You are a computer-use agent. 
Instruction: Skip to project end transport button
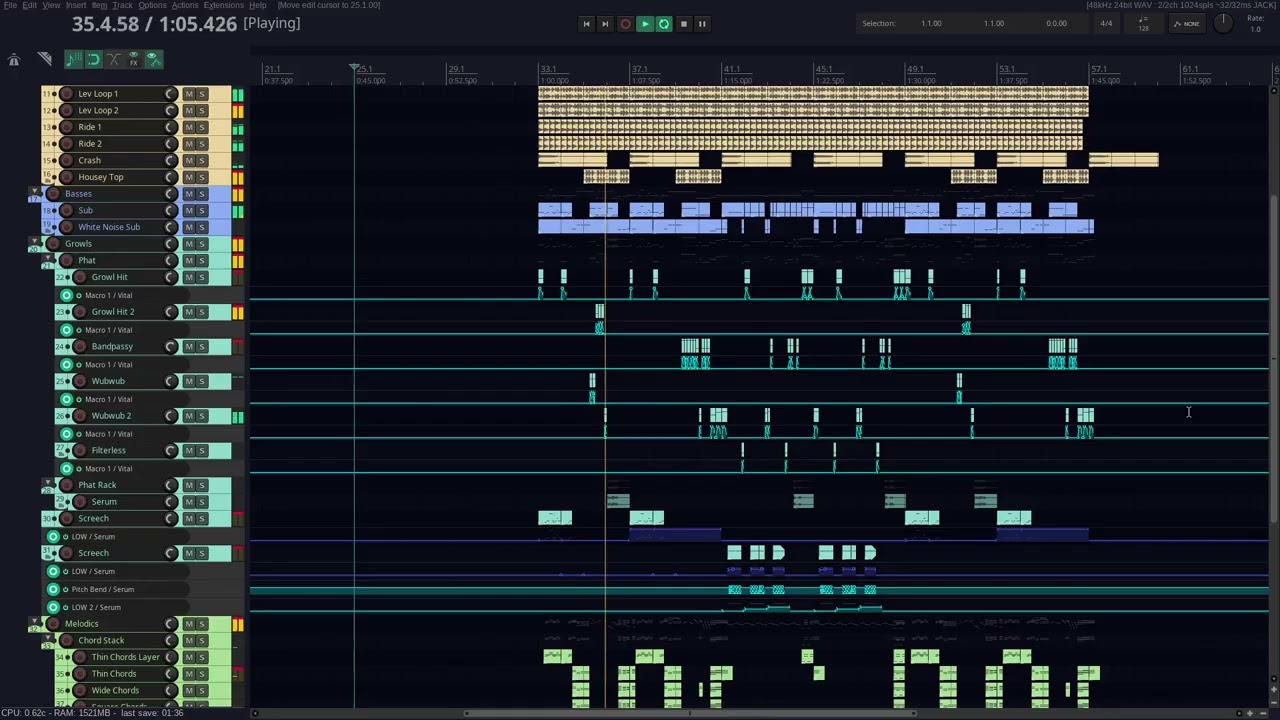[x=605, y=24]
